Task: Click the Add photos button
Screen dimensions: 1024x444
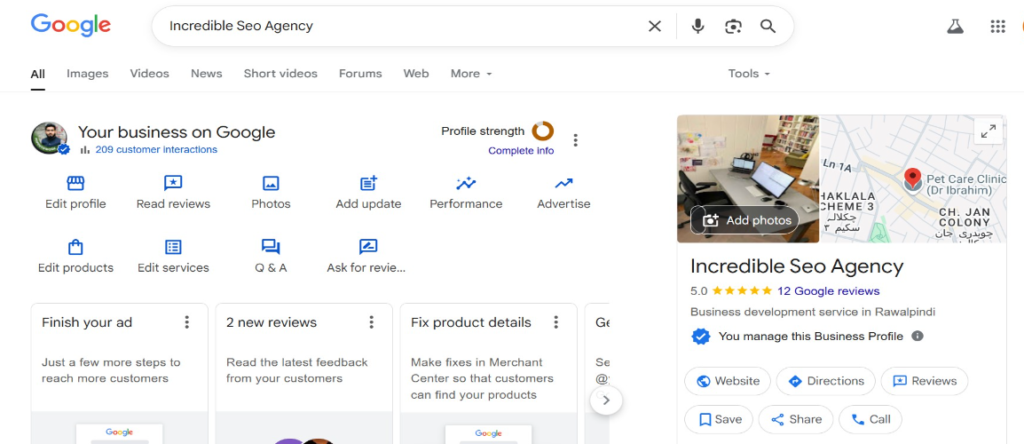Action: [744, 220]
